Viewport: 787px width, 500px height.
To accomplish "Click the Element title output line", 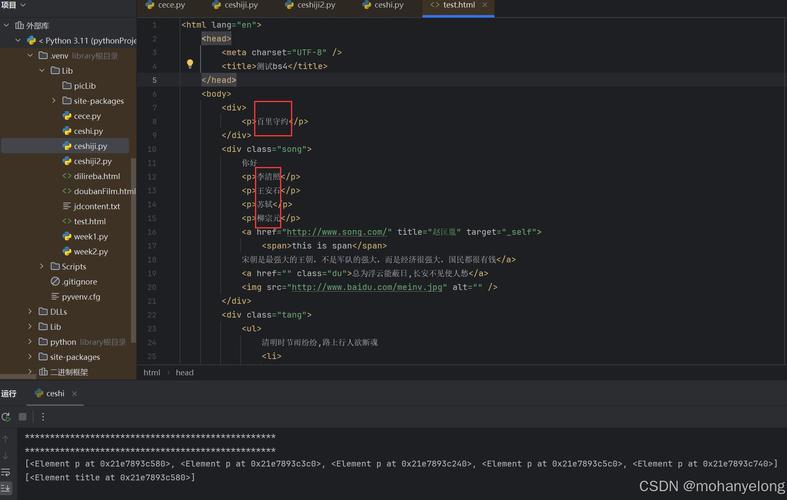I will pos(110,477).
